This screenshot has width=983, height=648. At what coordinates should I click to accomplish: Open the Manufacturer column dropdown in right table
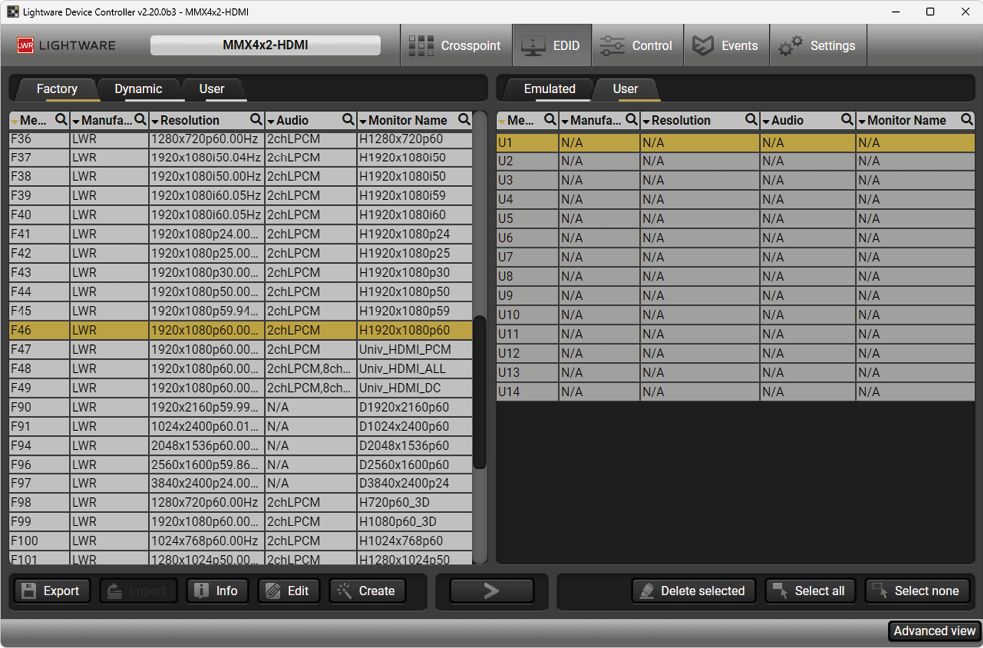(566, 121)
